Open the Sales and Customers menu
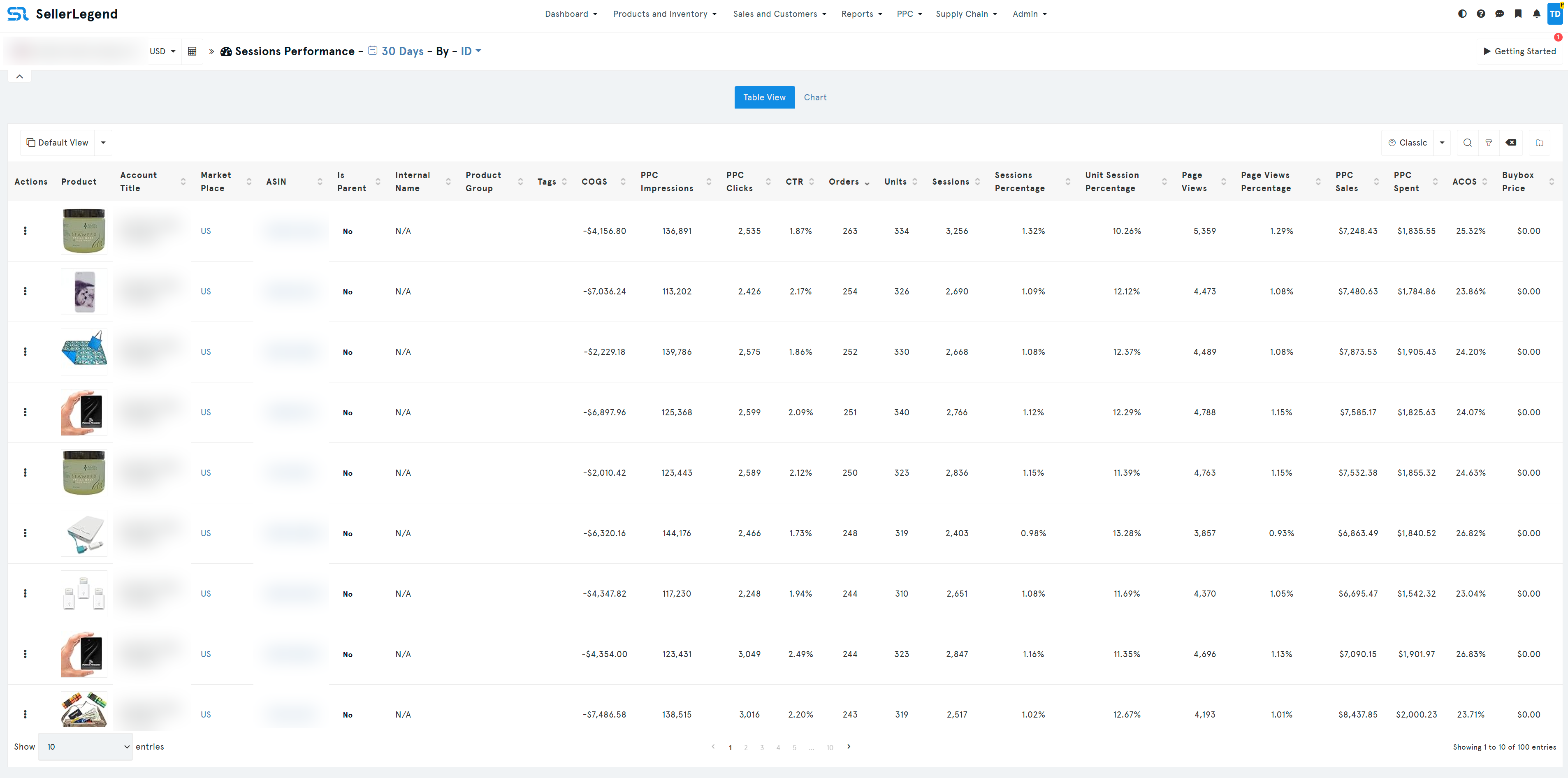Screen dimensions: 1568x778 780,14
